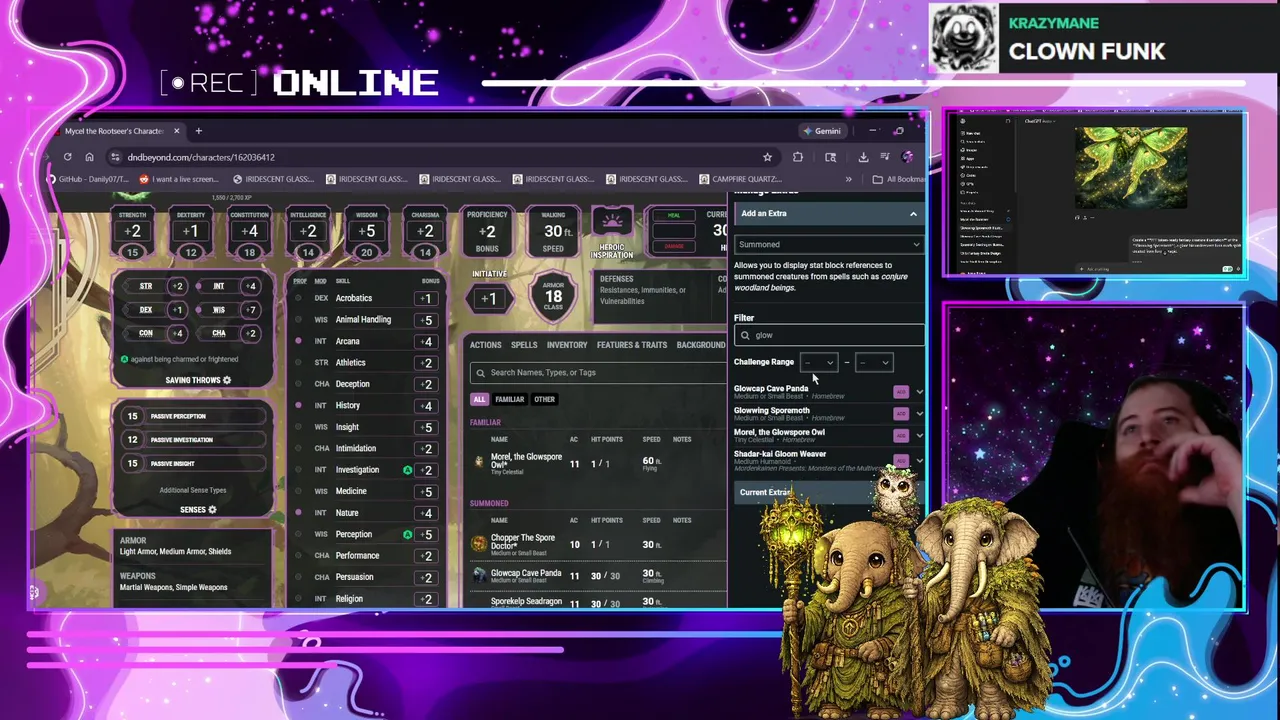Click the Initiative +1 badge

[x=488, y=298]
